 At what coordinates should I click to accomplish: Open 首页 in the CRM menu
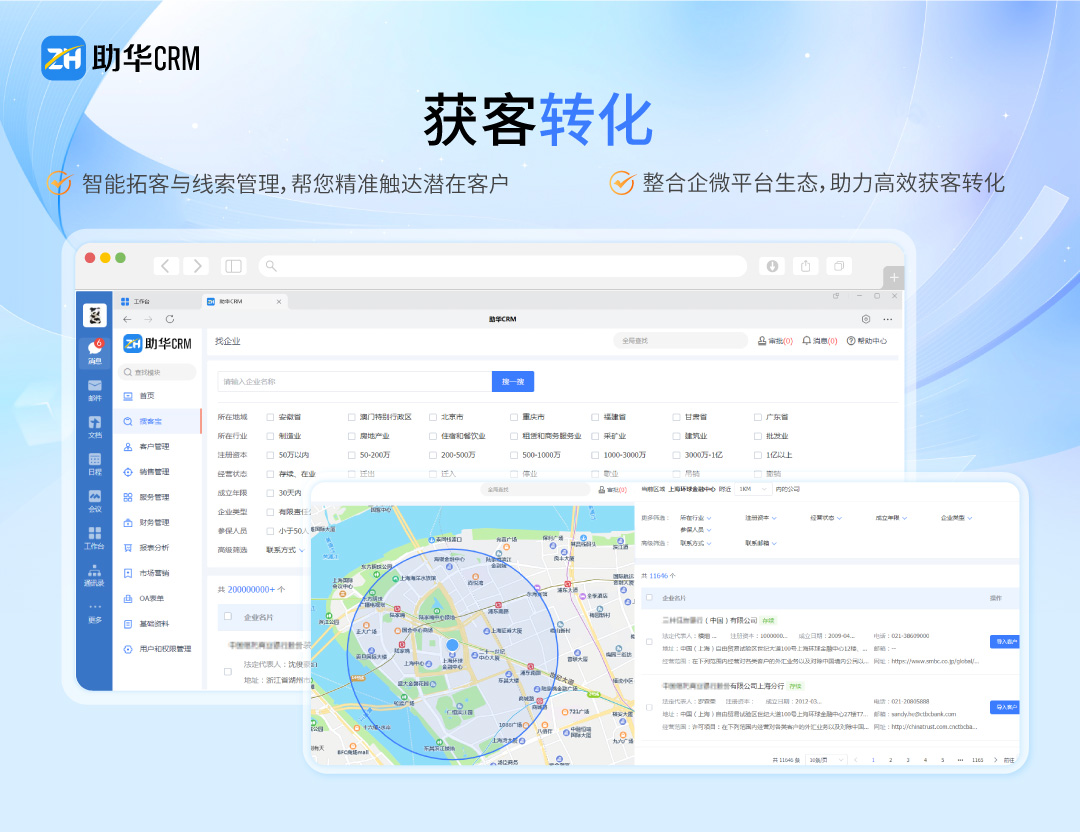(157, 396)
